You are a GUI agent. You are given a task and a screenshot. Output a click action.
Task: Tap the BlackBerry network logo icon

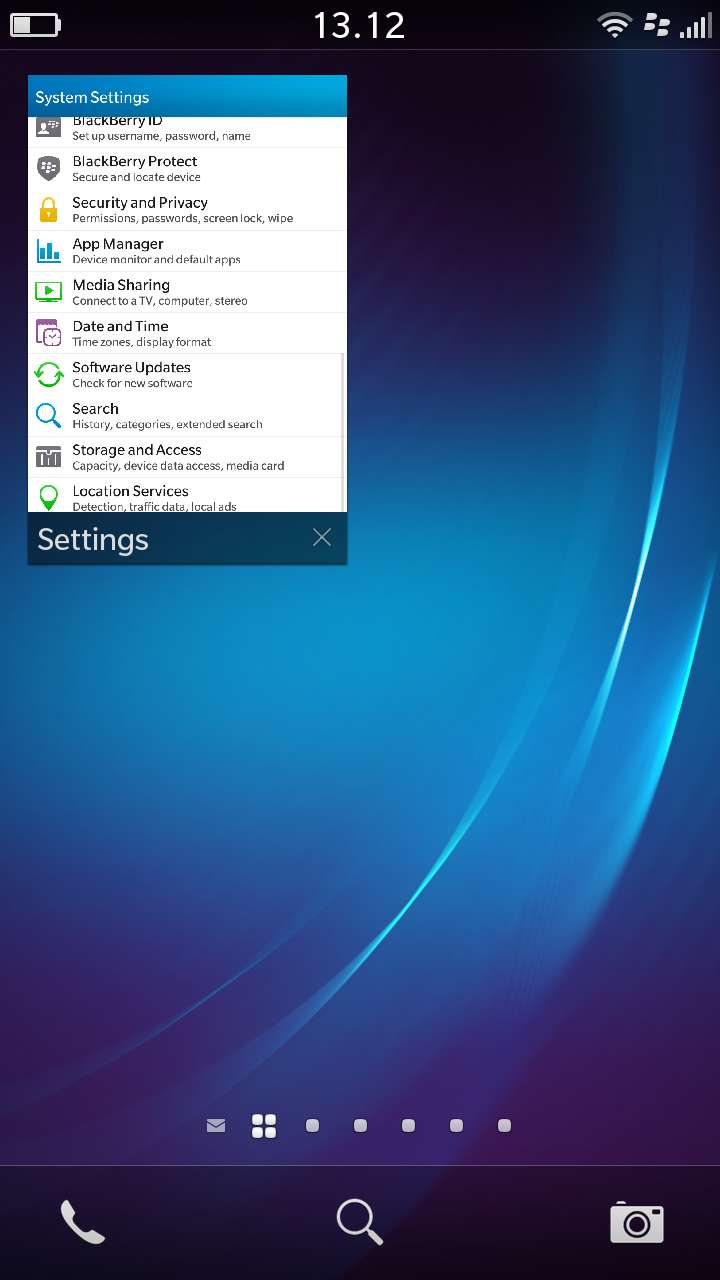coord(656,25)
